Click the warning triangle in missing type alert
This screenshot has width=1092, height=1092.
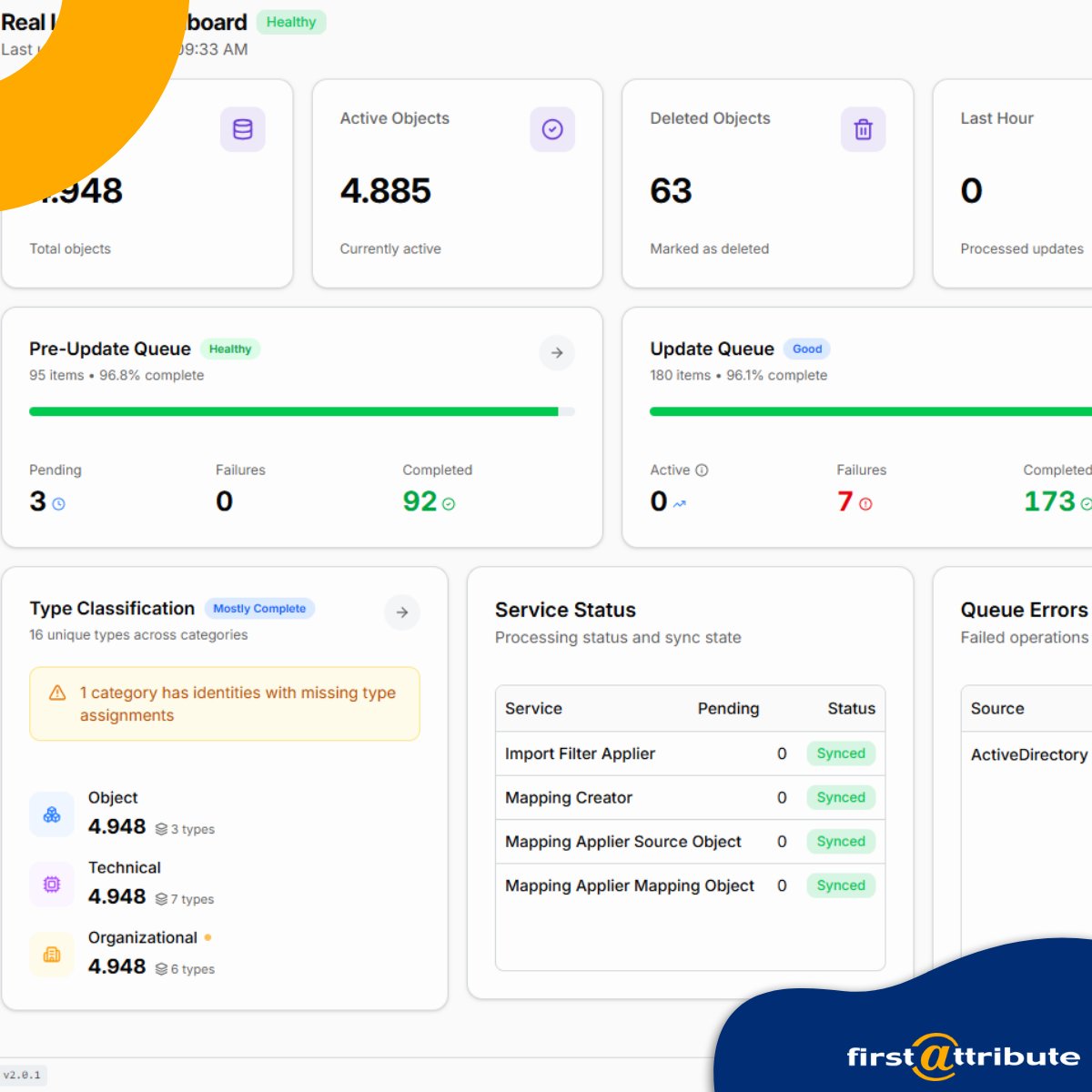pos(57,693)
